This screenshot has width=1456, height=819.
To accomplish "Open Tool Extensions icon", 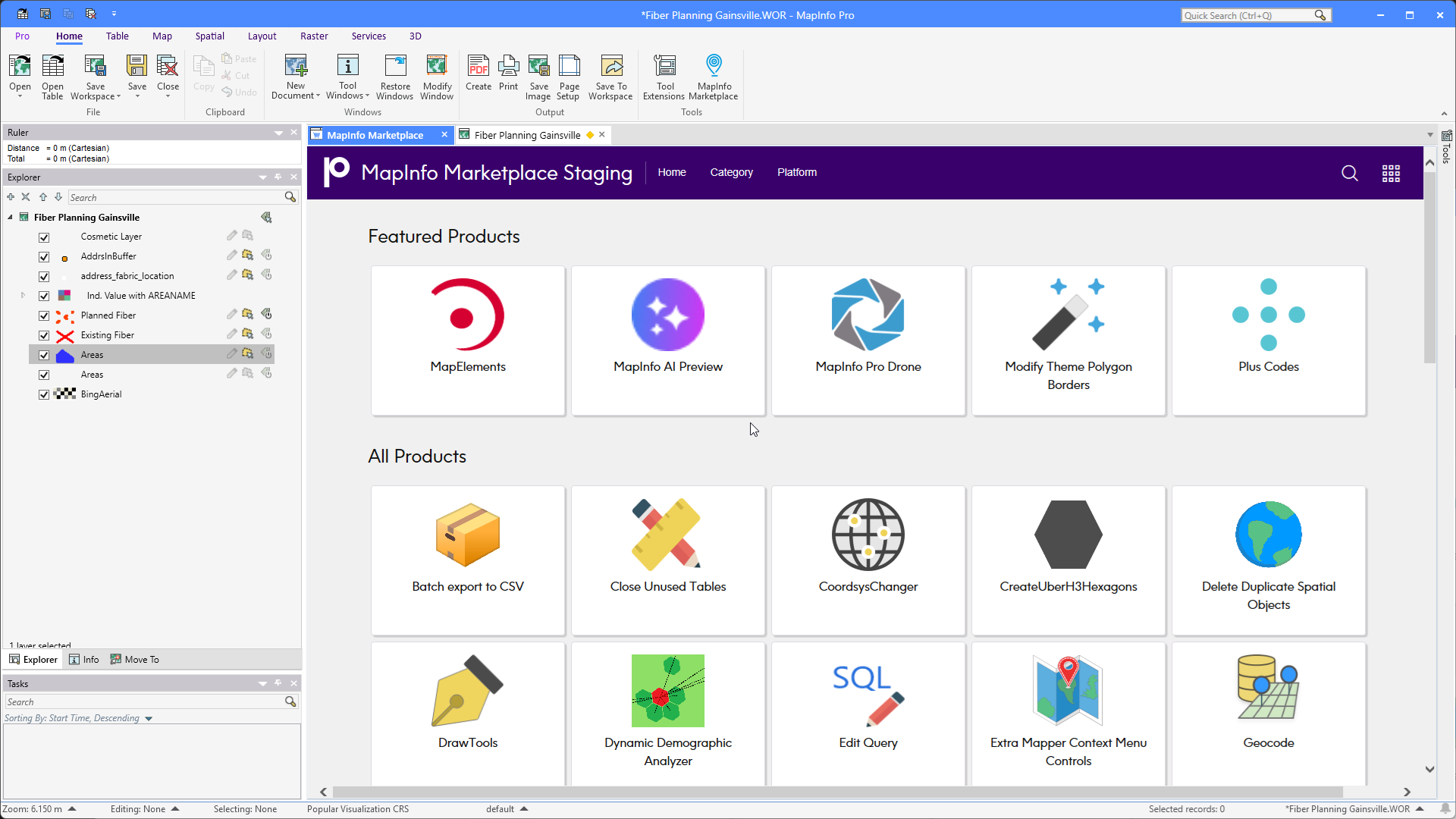I will click(x=665, y=67).
